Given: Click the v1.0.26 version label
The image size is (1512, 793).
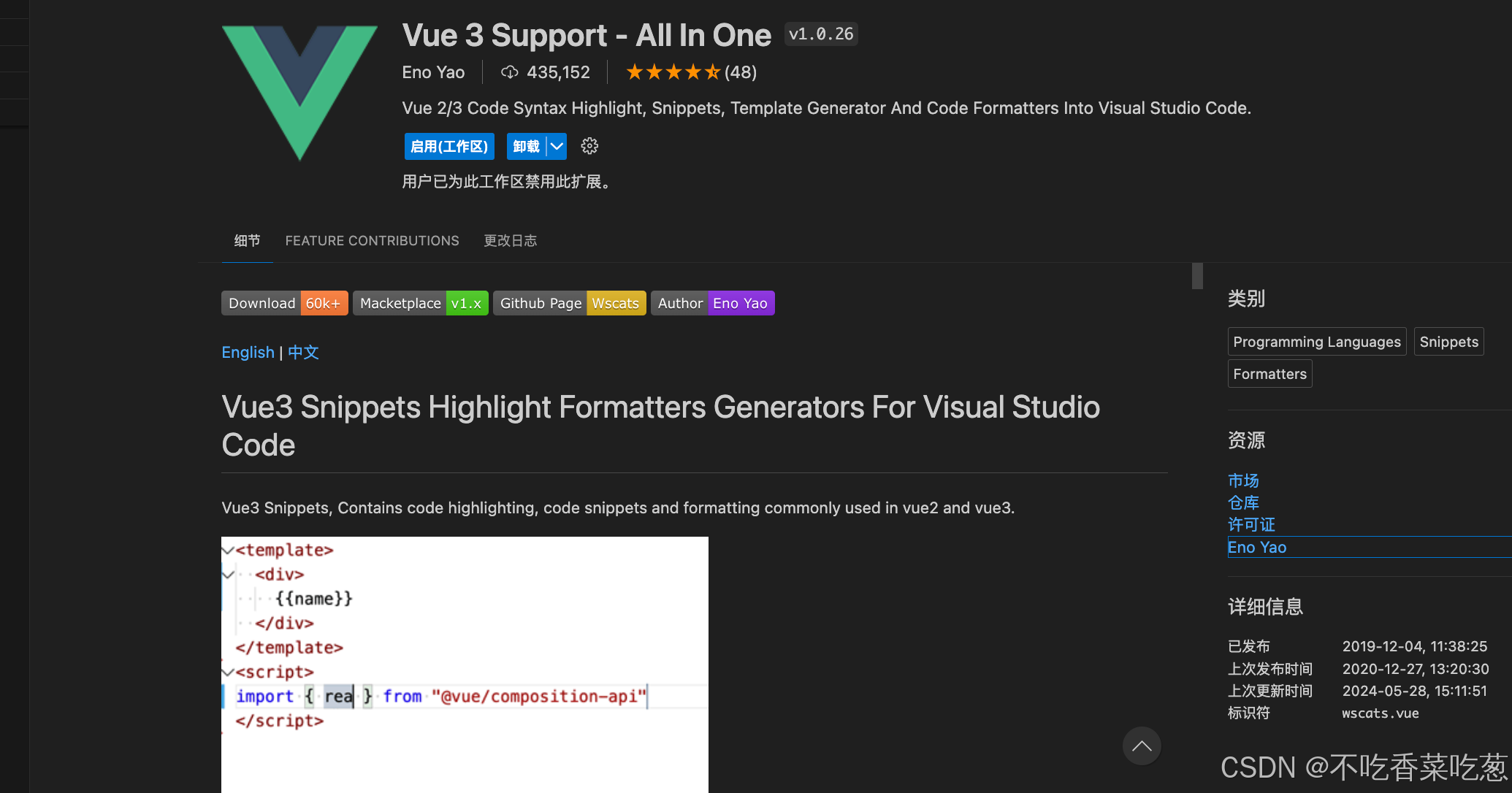Looking at the screenshot, I should (x=821, y=34).
